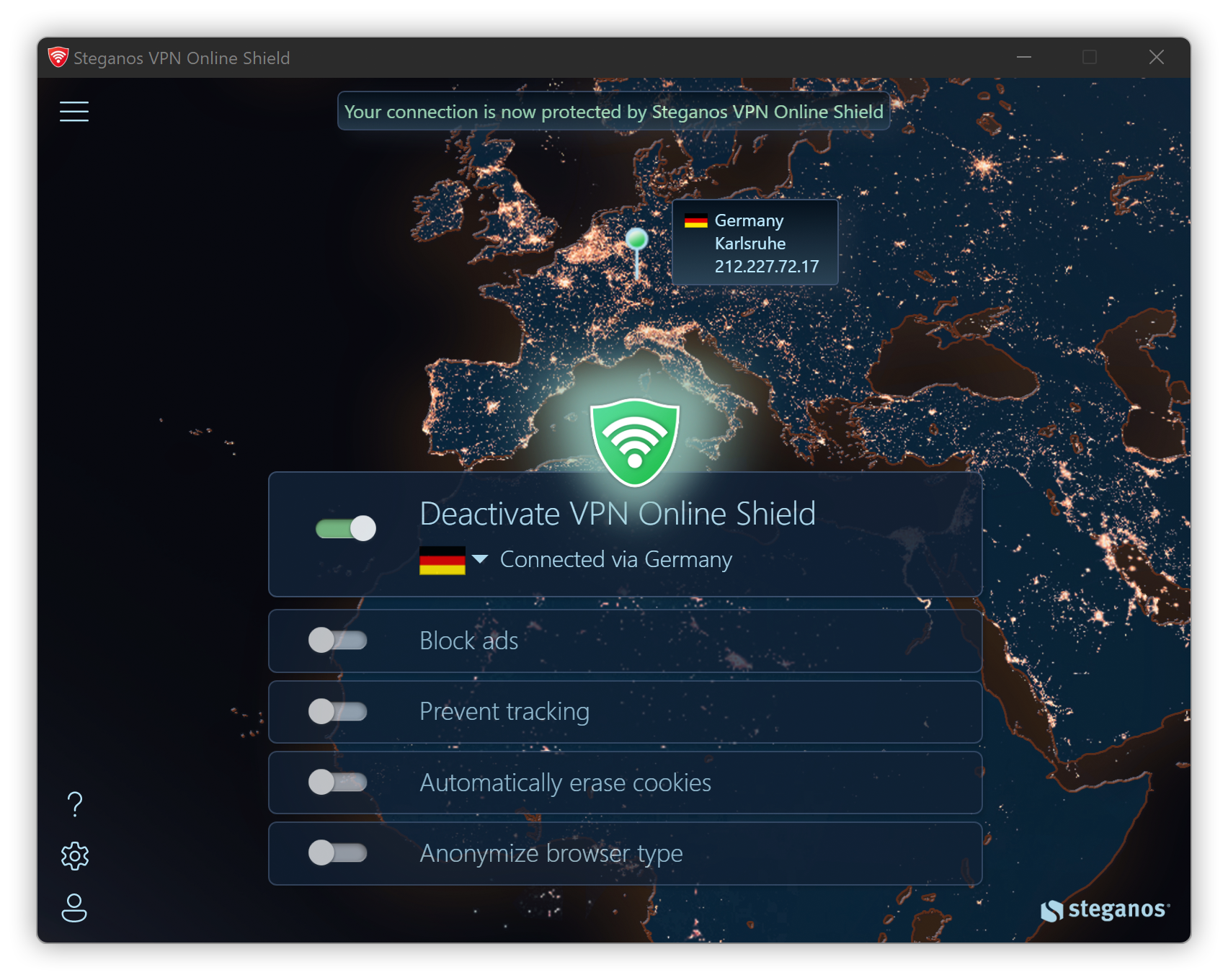Screen dimensions: 1228x980
Task: Click the Connected via Germany text
Action: point(616,560)
